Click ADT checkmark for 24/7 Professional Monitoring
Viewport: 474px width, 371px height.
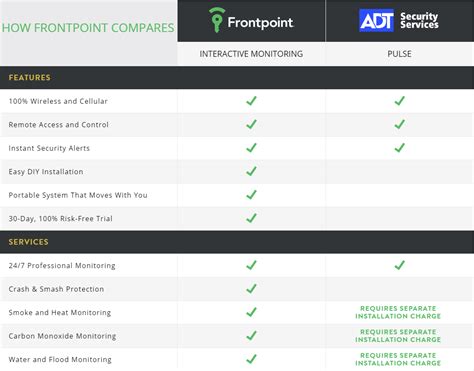[399, 265]
